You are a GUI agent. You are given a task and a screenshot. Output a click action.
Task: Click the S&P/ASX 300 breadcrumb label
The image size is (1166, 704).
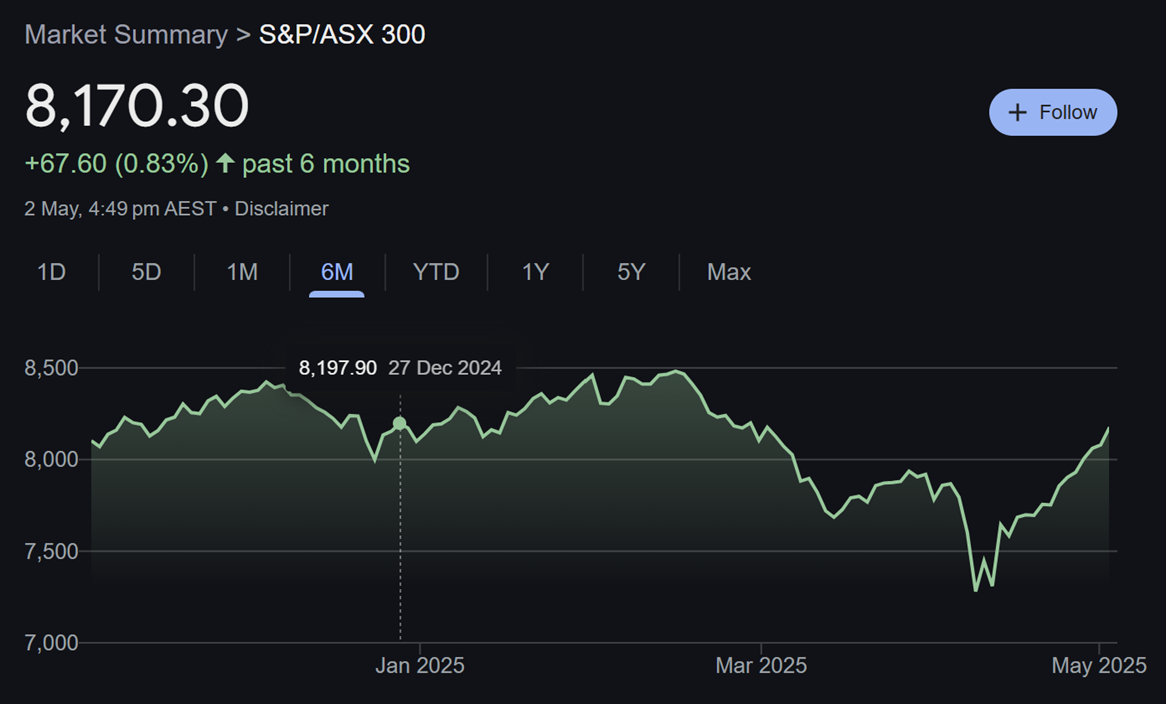(341, 34)
